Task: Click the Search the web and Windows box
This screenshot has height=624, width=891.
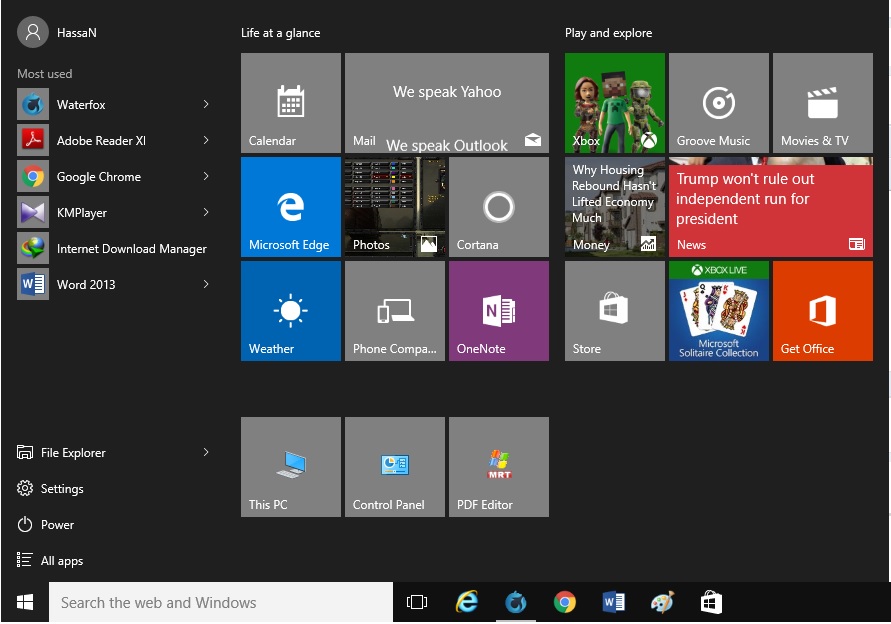Action: [x=220, y=602]
